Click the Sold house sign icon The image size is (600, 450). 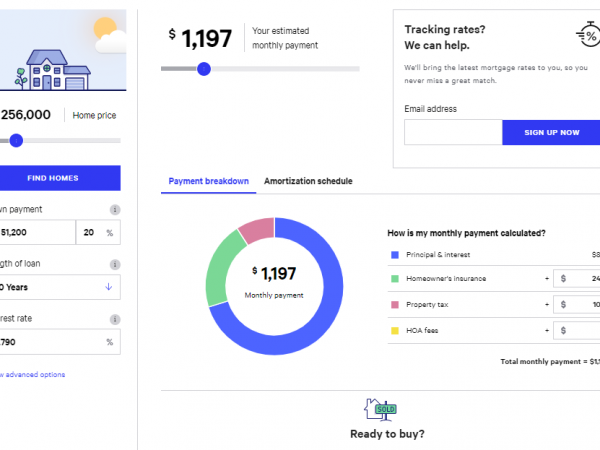(x=382, y=408)
